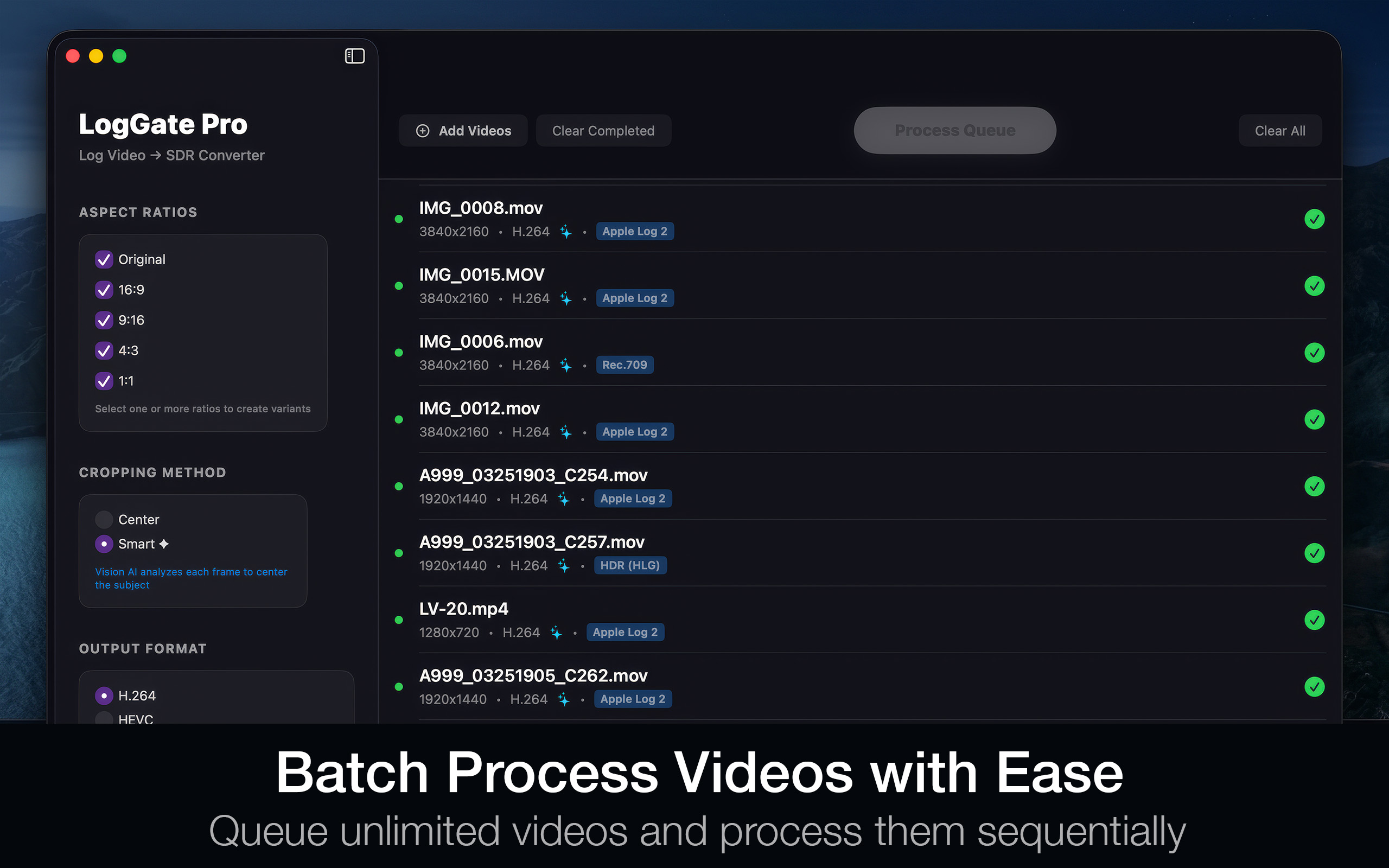This screenshot has width=1389, height=868.
Task: Click the Process Queue button
Action: click(x=954, y=130)
